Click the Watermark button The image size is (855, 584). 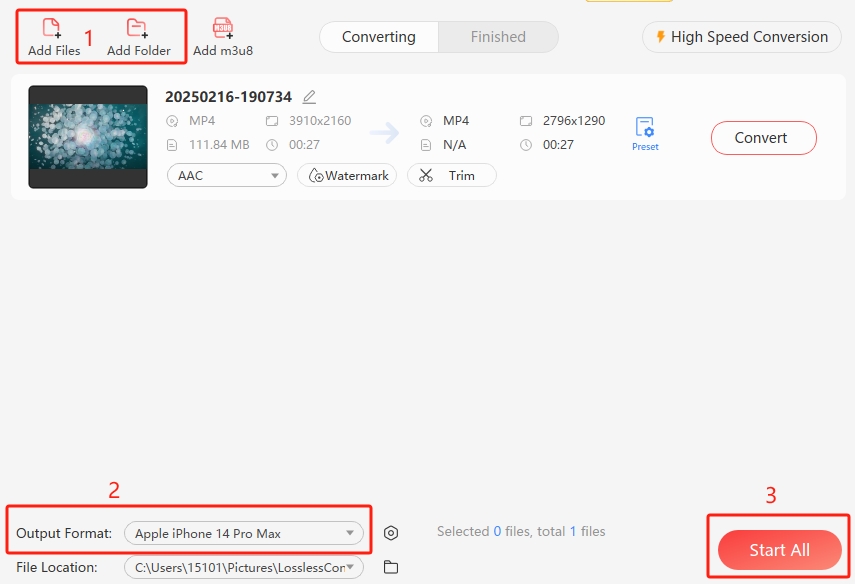point(347,175)
